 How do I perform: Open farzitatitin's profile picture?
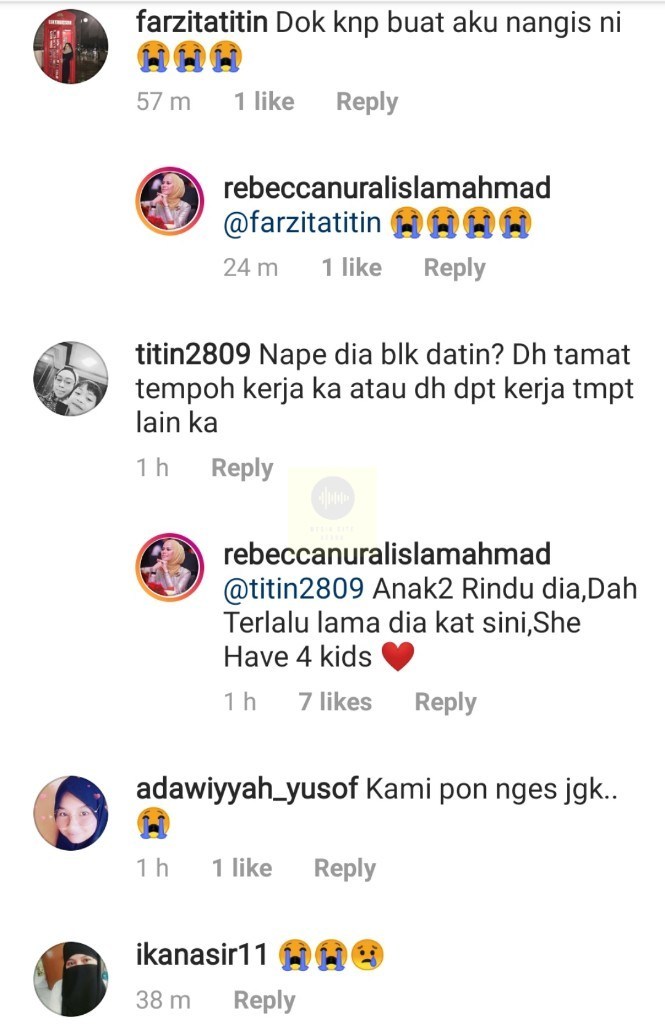(x=71, y=46)
